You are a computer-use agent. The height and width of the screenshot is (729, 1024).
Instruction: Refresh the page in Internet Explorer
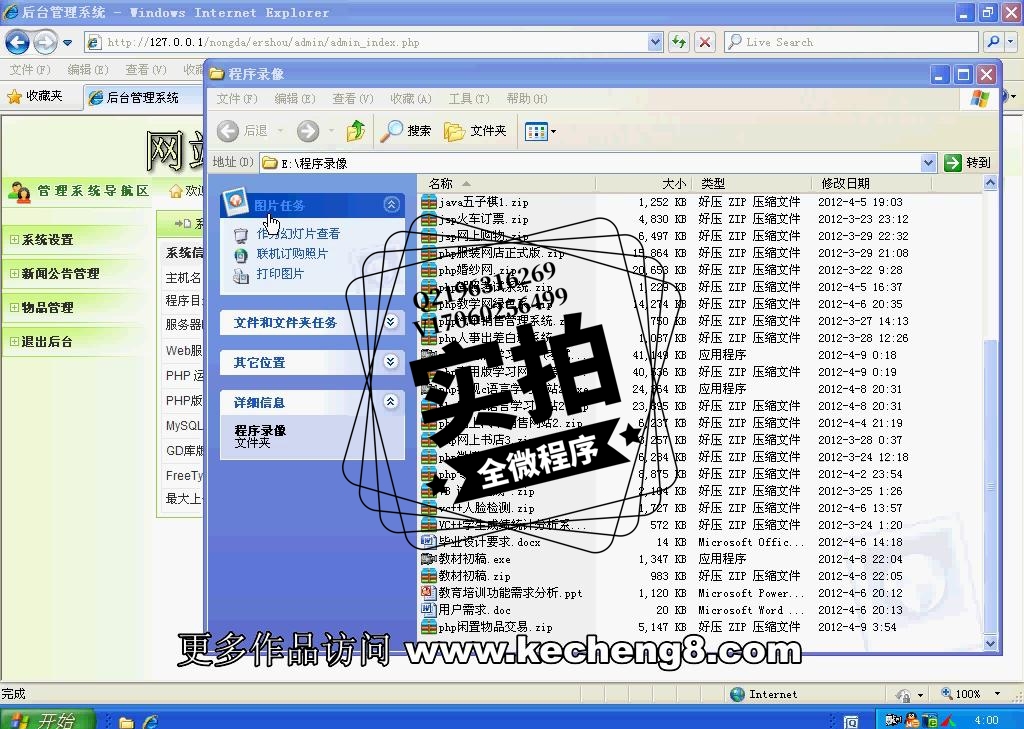(679, 42)
